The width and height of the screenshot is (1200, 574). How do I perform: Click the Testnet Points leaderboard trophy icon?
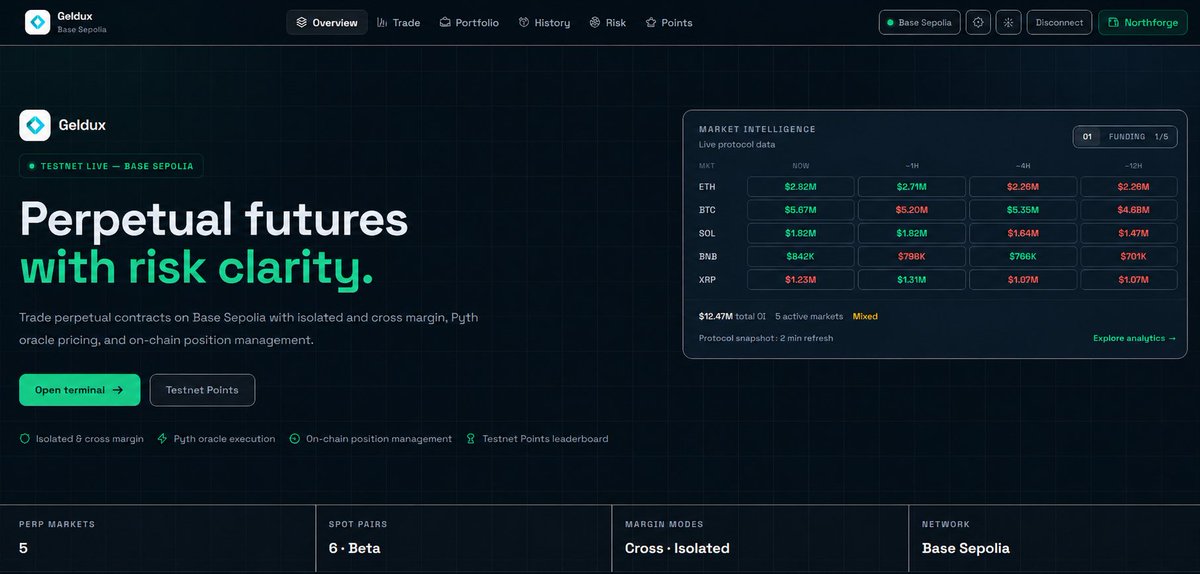[x=471, y=438]
